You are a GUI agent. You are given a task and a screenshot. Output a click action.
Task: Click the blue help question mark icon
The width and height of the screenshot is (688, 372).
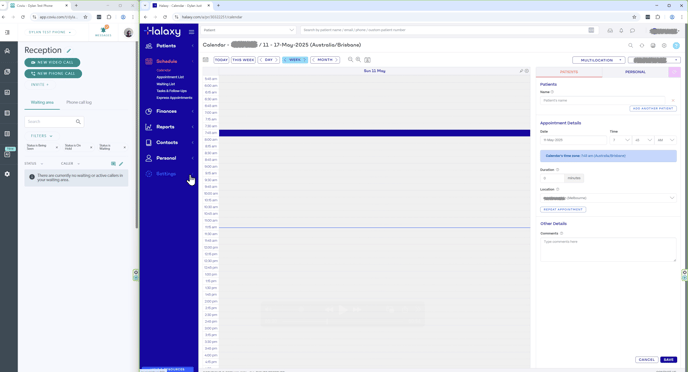click(676, 45)
